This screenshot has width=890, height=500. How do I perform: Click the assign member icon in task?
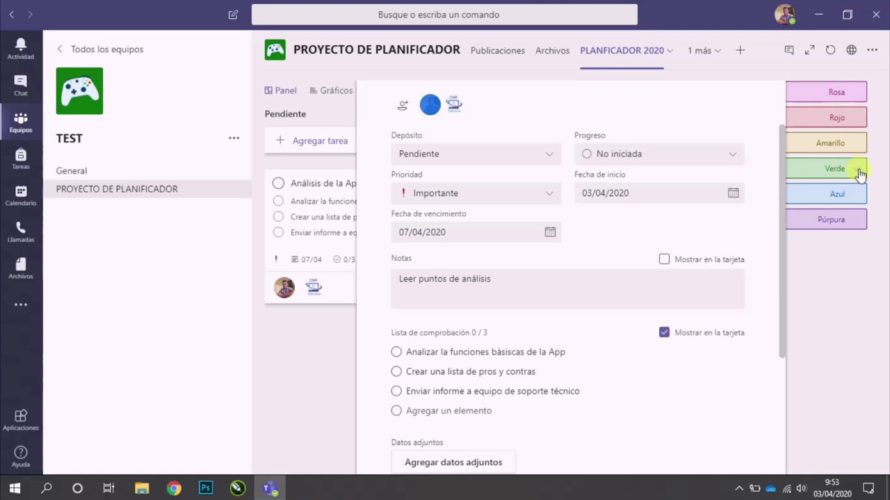(x=402, y=105)
